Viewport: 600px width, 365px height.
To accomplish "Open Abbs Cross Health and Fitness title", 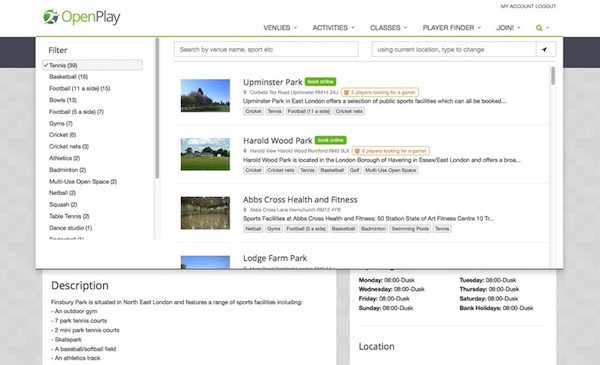I will (300, 199).
